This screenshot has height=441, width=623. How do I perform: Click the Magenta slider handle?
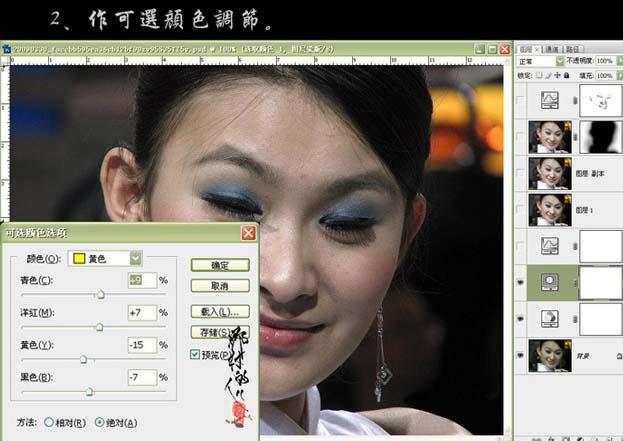pos(98,326)
